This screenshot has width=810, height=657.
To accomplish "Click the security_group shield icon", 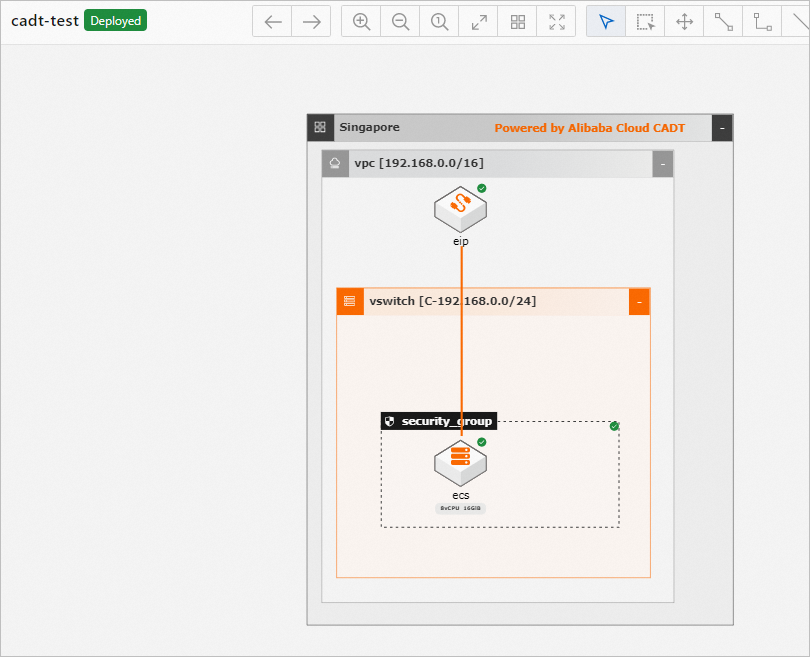I will click(x=390, y=421).
